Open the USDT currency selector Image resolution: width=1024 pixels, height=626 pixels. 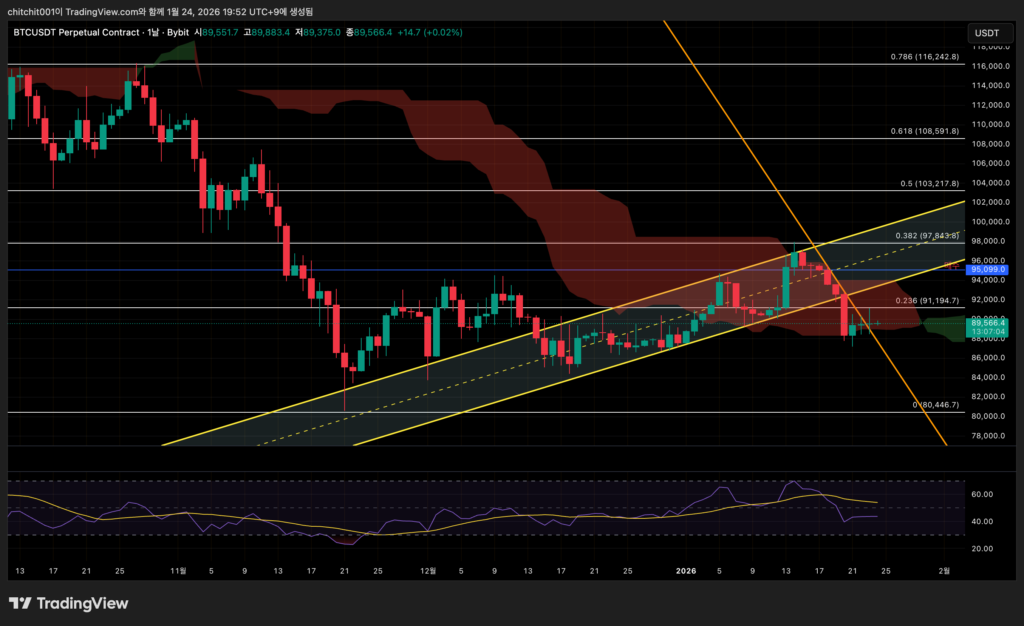tap(985, 33)
